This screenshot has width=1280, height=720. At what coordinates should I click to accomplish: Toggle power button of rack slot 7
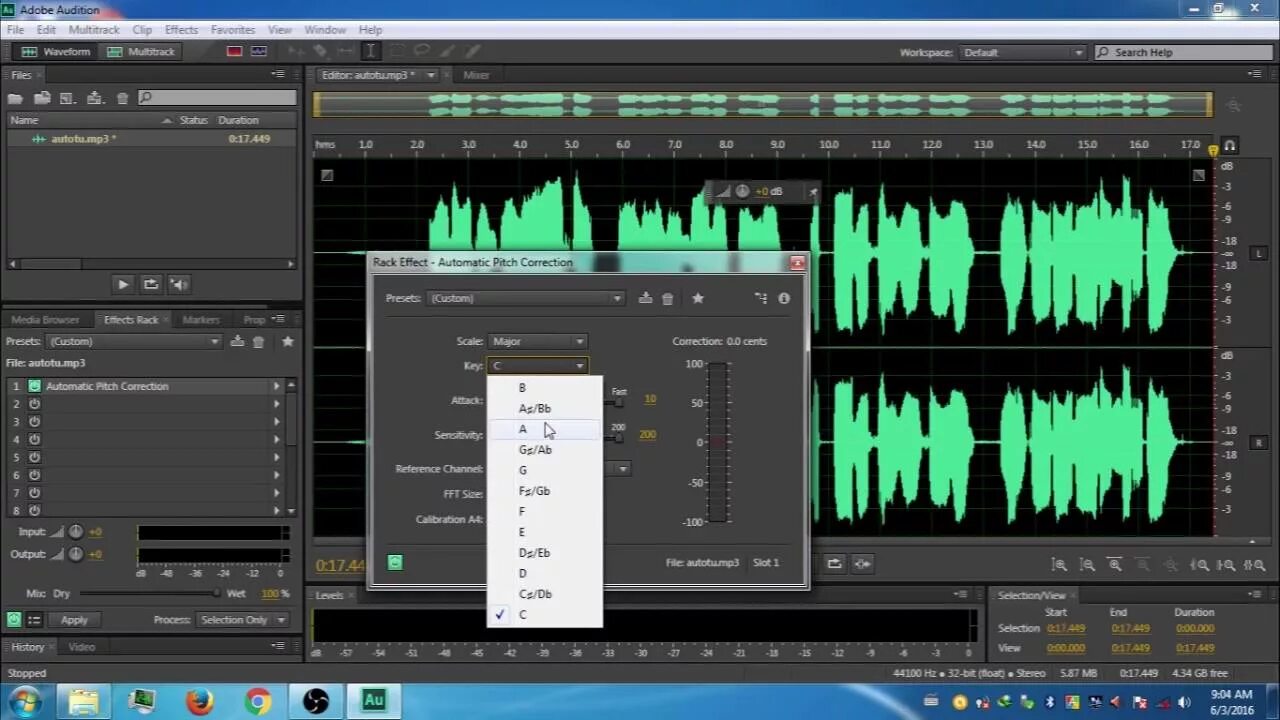pos(34,492)
